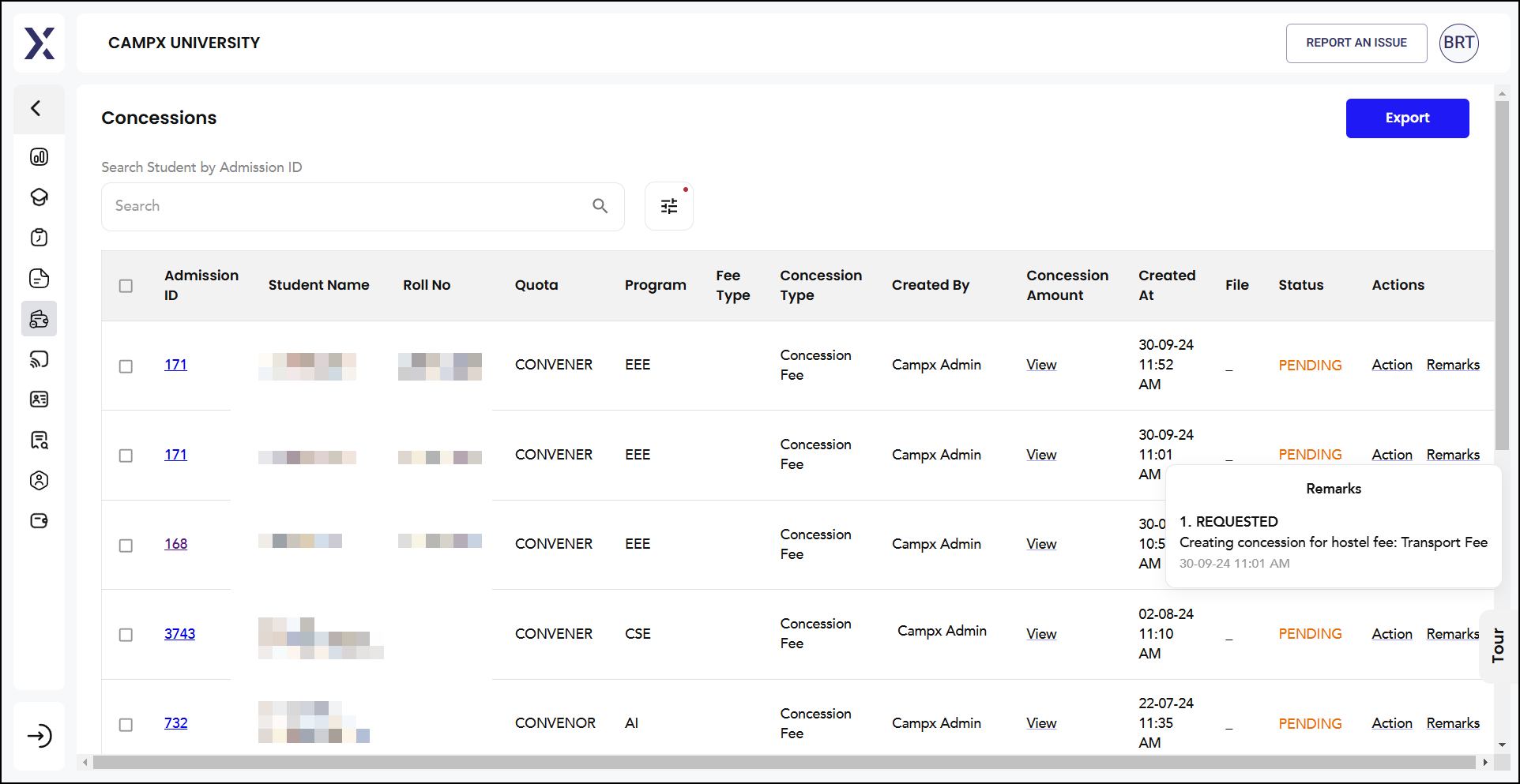Click the Concession Amount column header
This screenshot has height=784, width=1520.
pyautogui.click(x=1067, y=285)
